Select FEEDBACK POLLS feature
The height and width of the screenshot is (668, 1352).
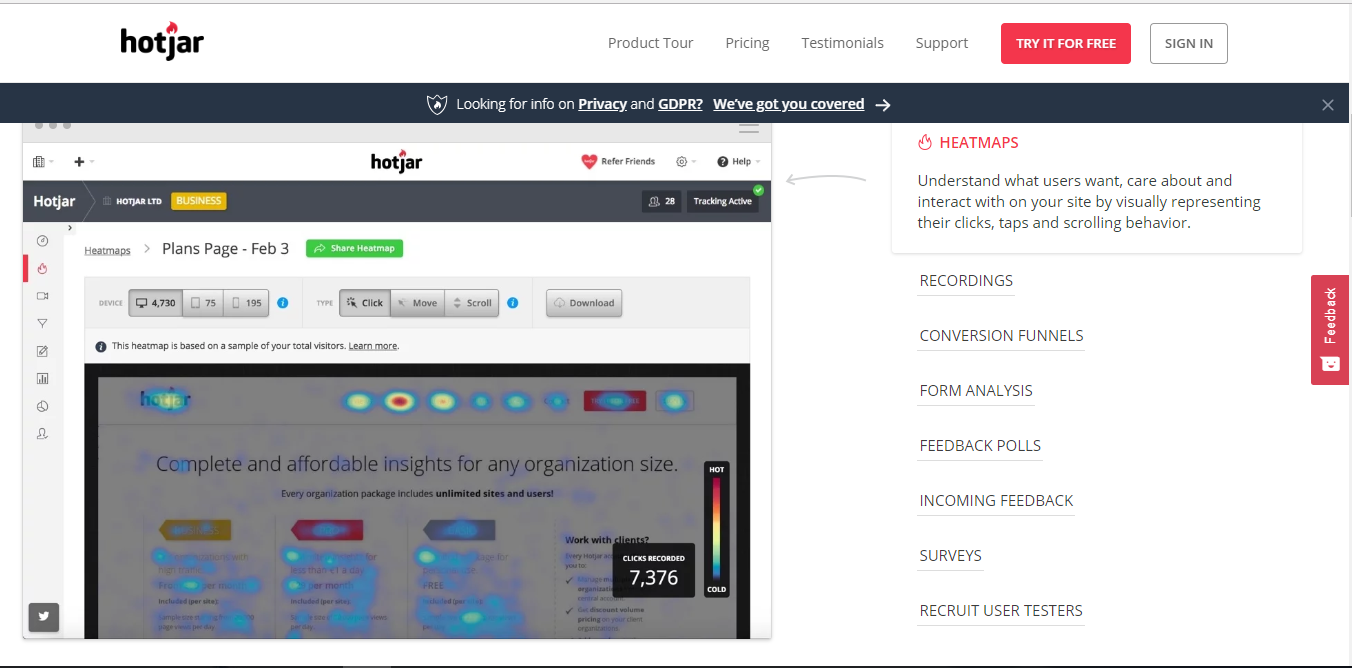point(980,446)
